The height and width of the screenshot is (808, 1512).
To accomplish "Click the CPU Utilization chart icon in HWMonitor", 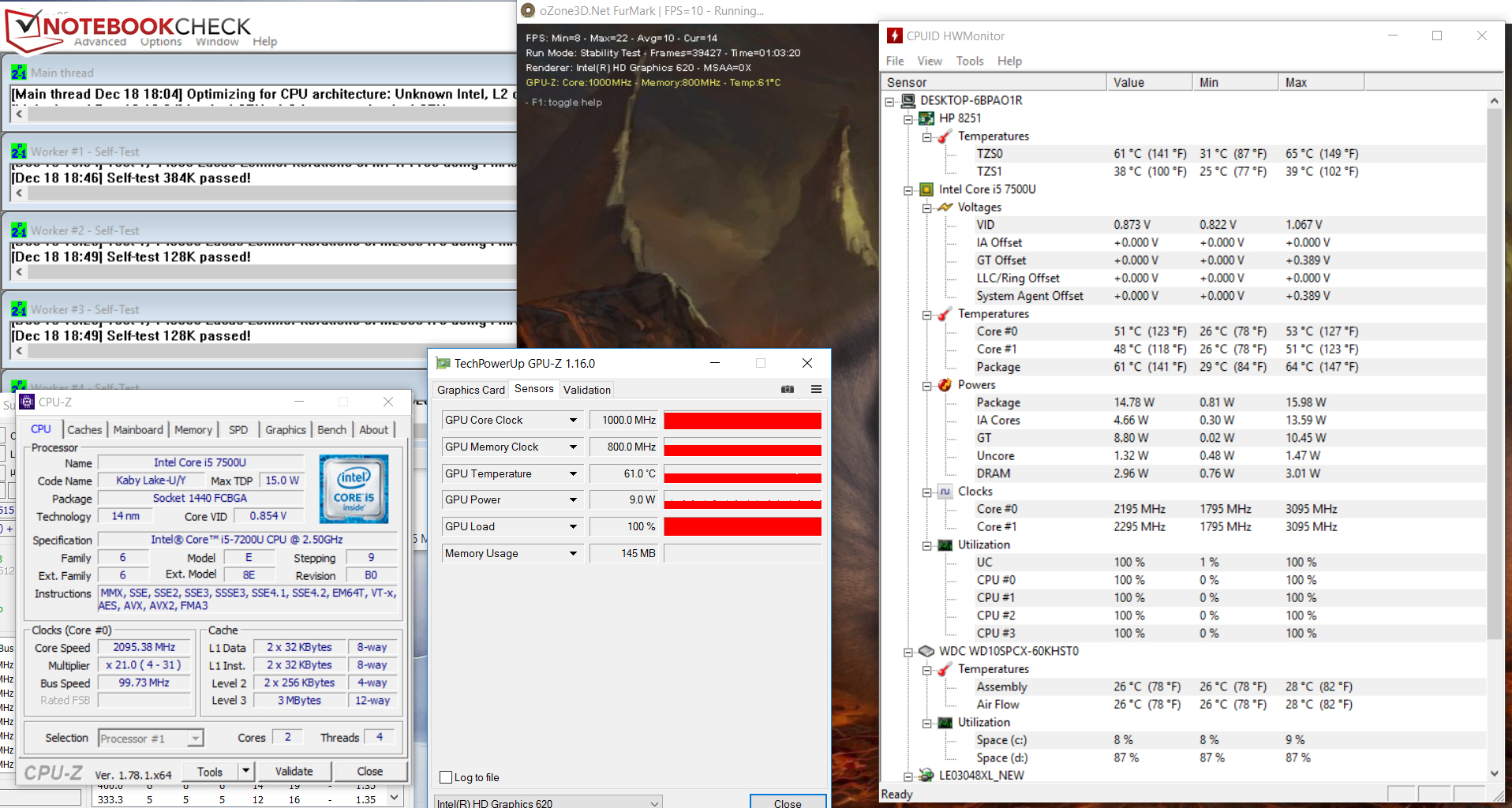I will (945, 544).
